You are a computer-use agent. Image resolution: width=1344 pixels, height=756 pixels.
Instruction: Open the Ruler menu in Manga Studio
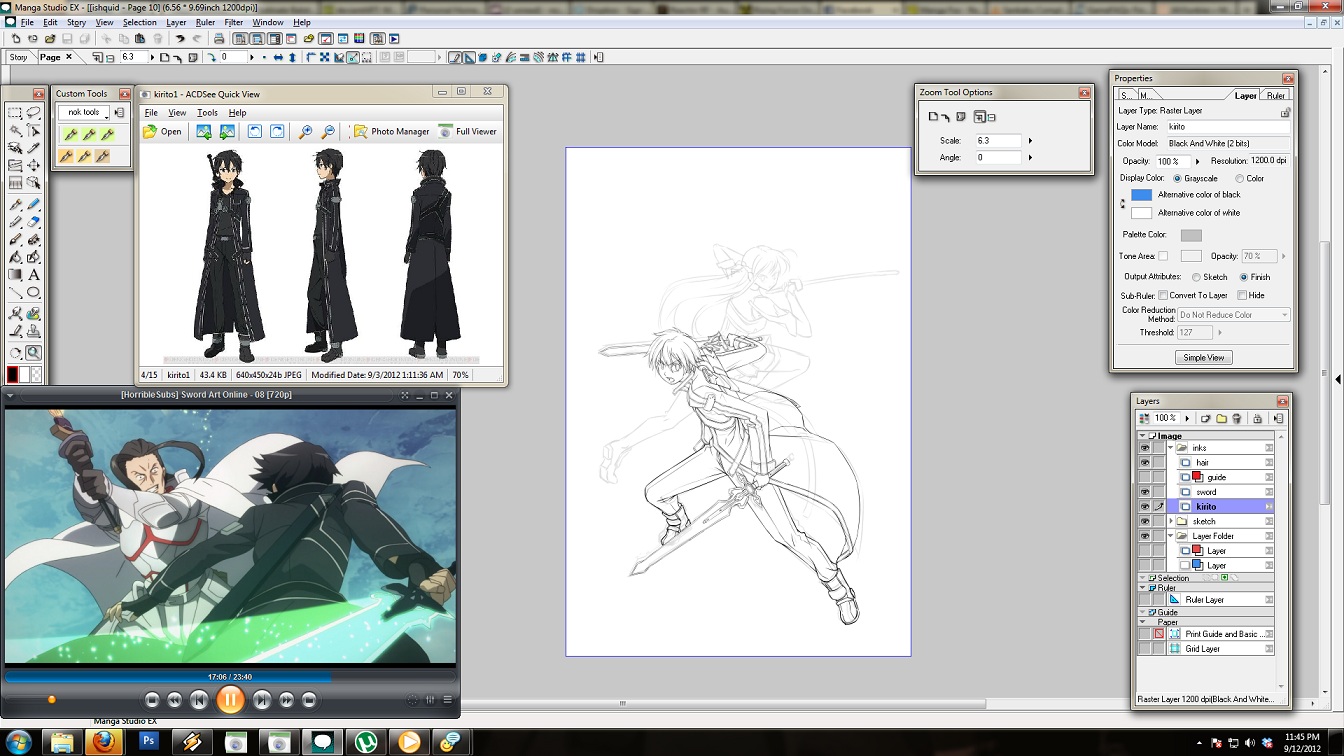tap(205, 22)
